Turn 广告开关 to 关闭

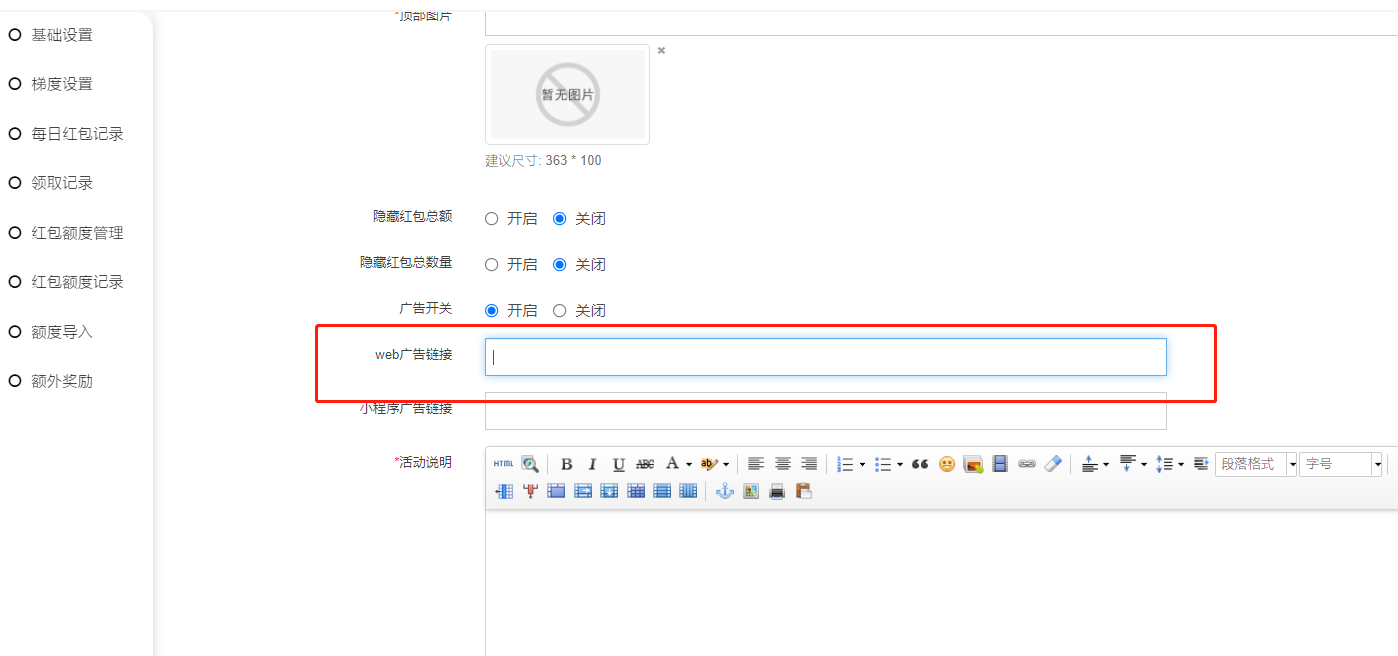pos(560,311)
